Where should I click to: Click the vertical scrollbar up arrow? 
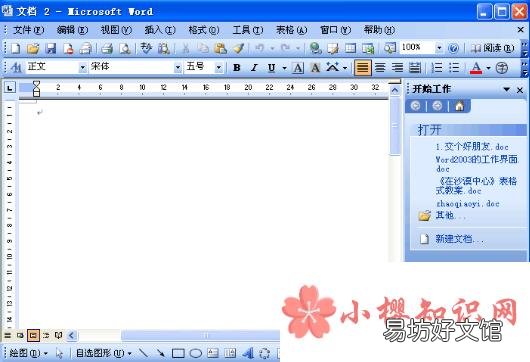(x=394, y=90)
